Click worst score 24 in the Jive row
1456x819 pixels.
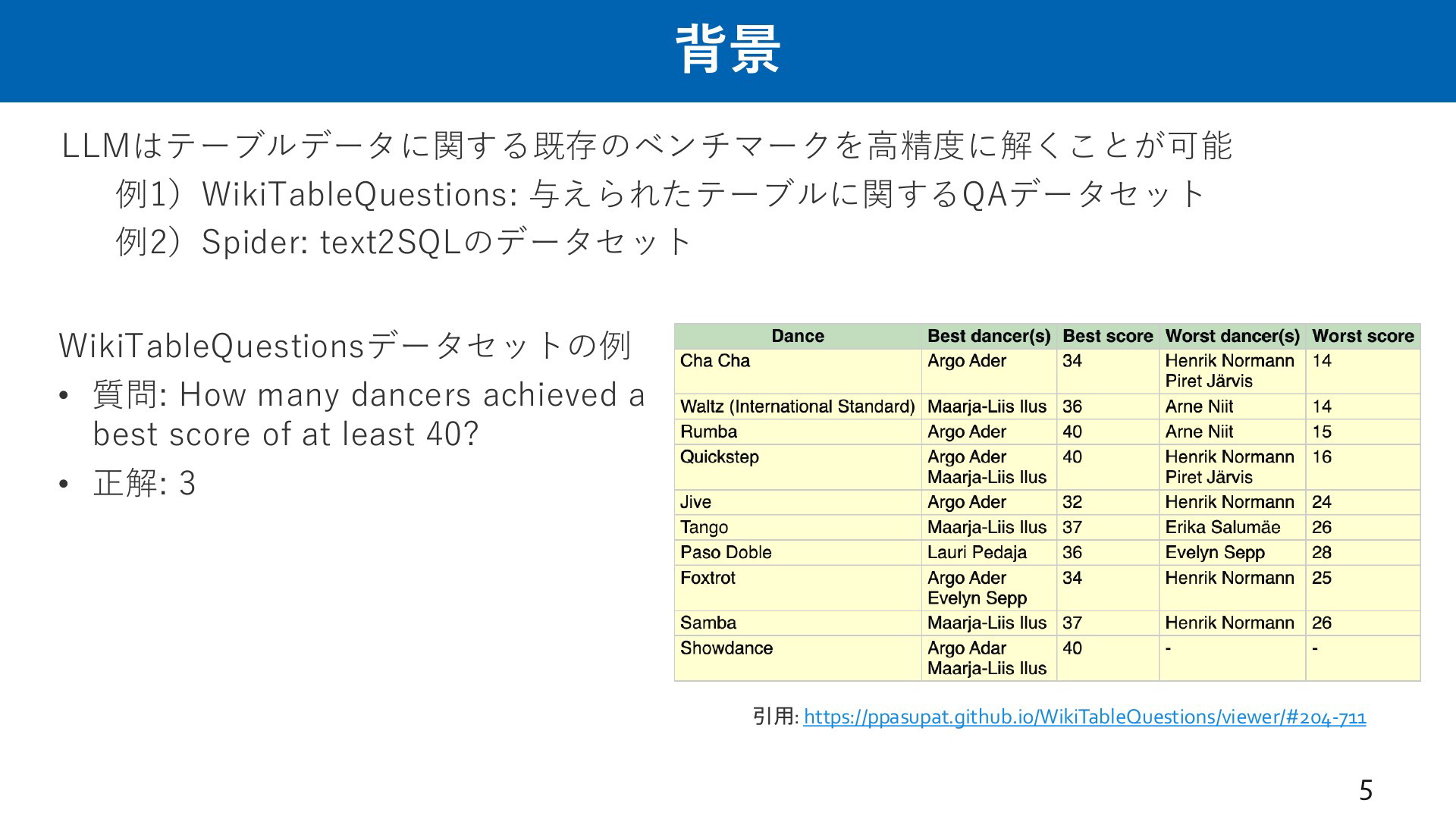click(1322, 502)
